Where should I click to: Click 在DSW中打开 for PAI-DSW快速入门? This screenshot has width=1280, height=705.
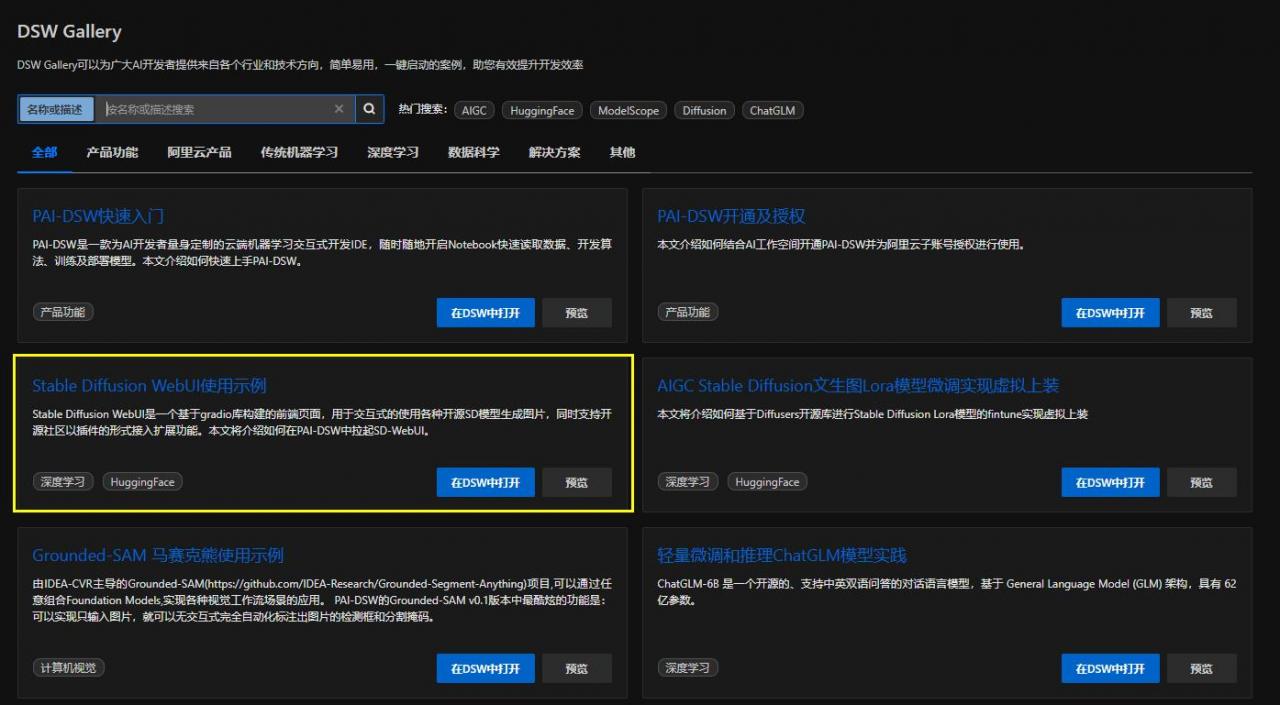(x=486, y=313)
